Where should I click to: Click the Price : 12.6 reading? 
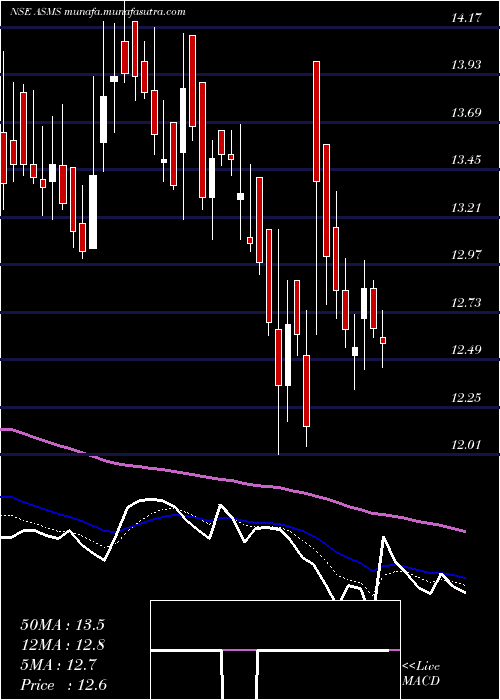(x=63, y=685)
